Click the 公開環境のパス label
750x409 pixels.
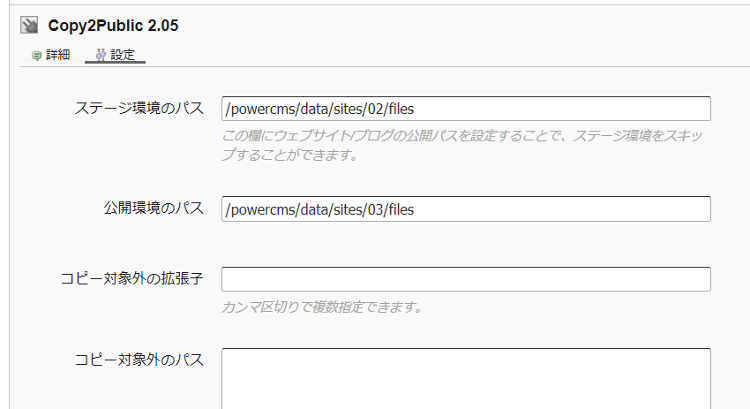coord(153,208)
